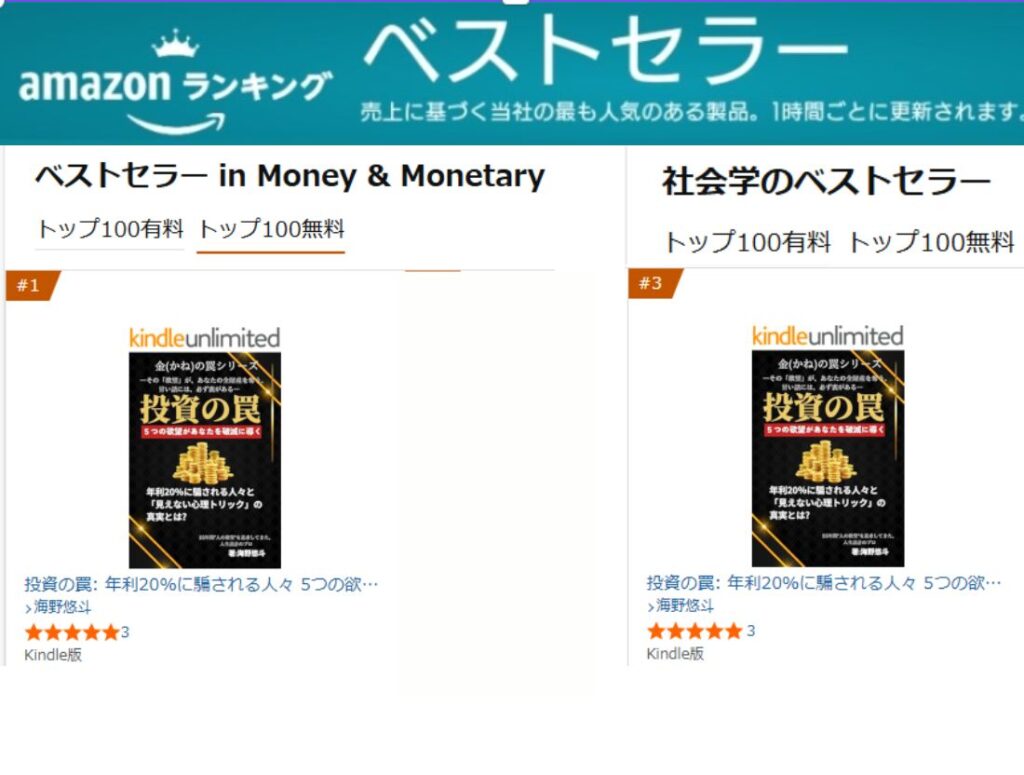Open the 投資の罠 title link of #3 book
1024x775 pixels.
tap(824, 583)
